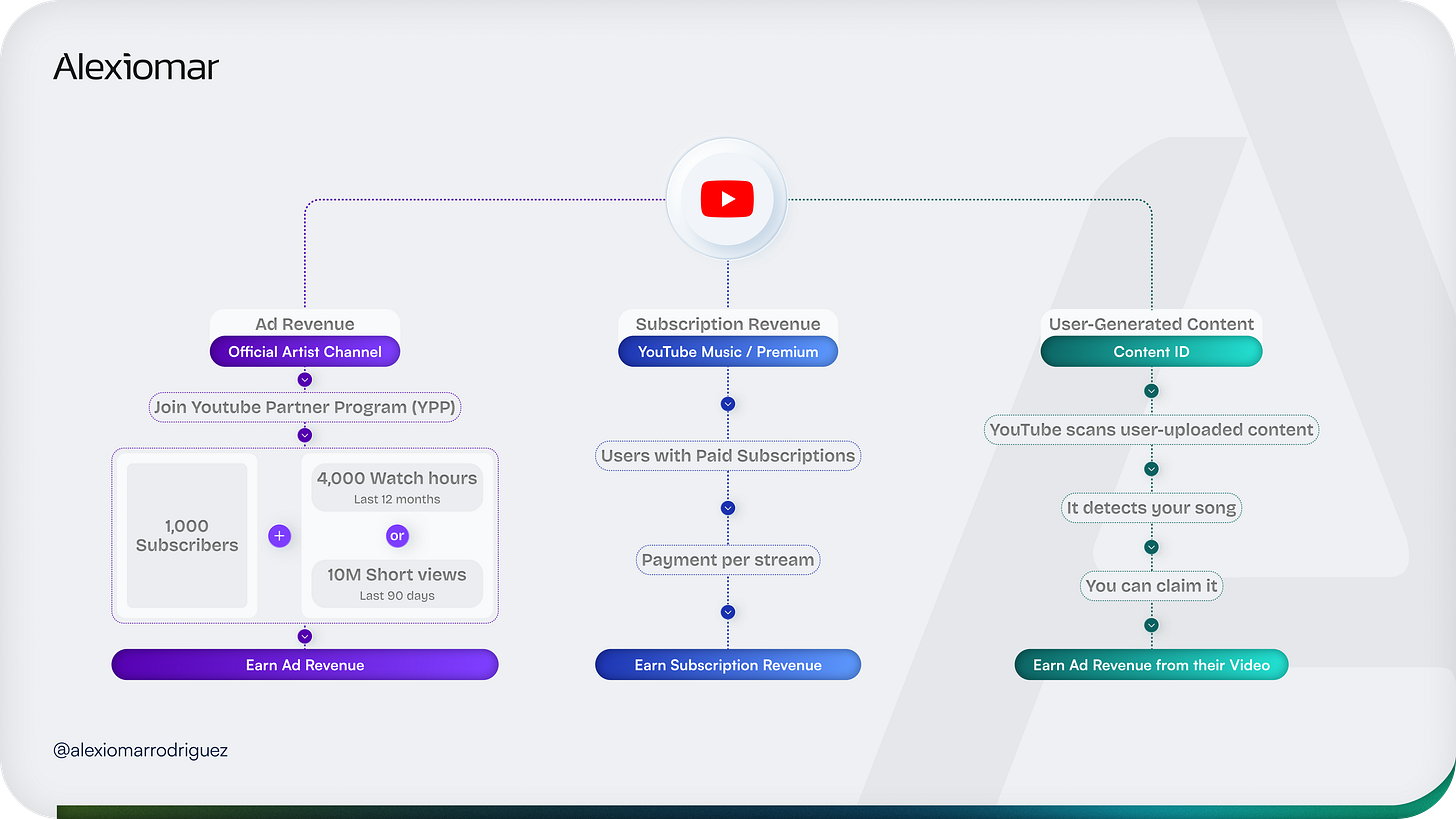The height and width of the screenshot is (819, 1456).
Task: Click the YouTube play logo icon
Action: (x=727, y=199)
